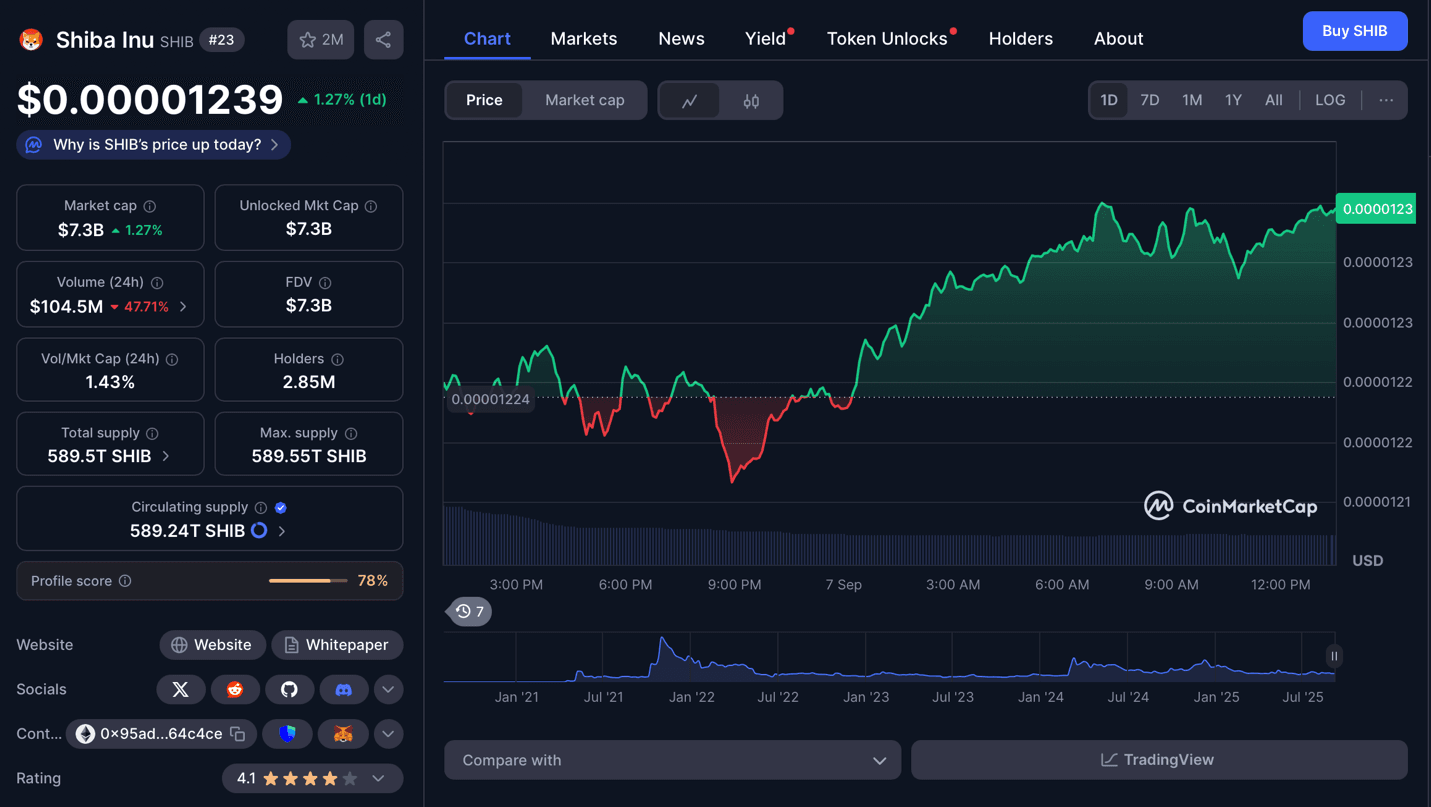
Task: Click the MetaMask fox icon
Action: click(343, 734)
